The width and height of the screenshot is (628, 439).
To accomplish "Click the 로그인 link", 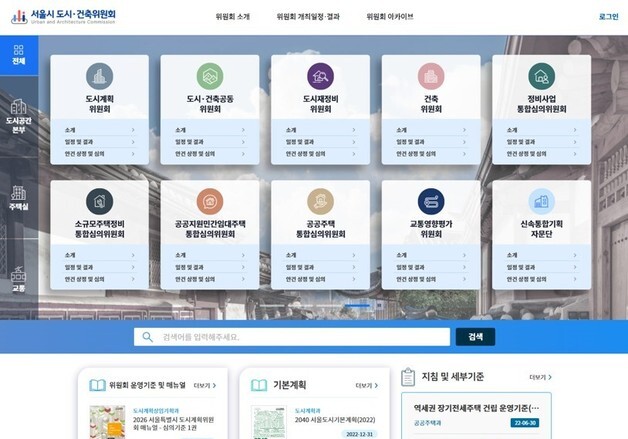I will coord(608,17).
